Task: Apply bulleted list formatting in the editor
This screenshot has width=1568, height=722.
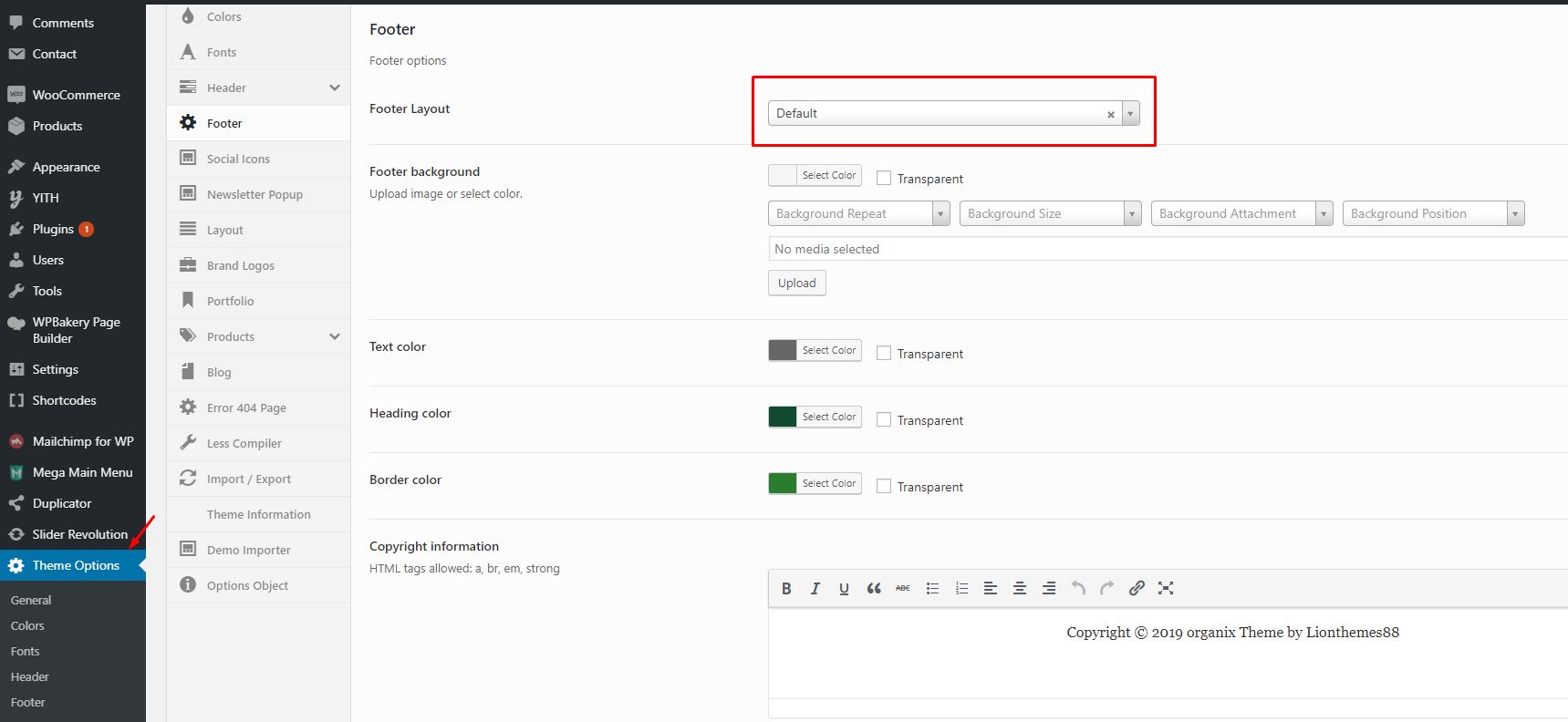Action: (932, 589)
